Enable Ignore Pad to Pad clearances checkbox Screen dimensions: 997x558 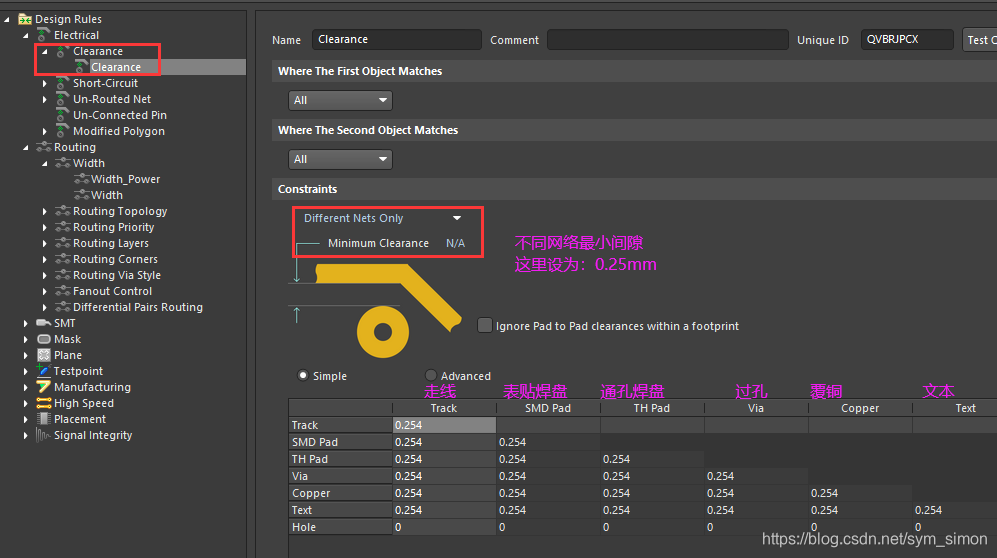point(486,325)
